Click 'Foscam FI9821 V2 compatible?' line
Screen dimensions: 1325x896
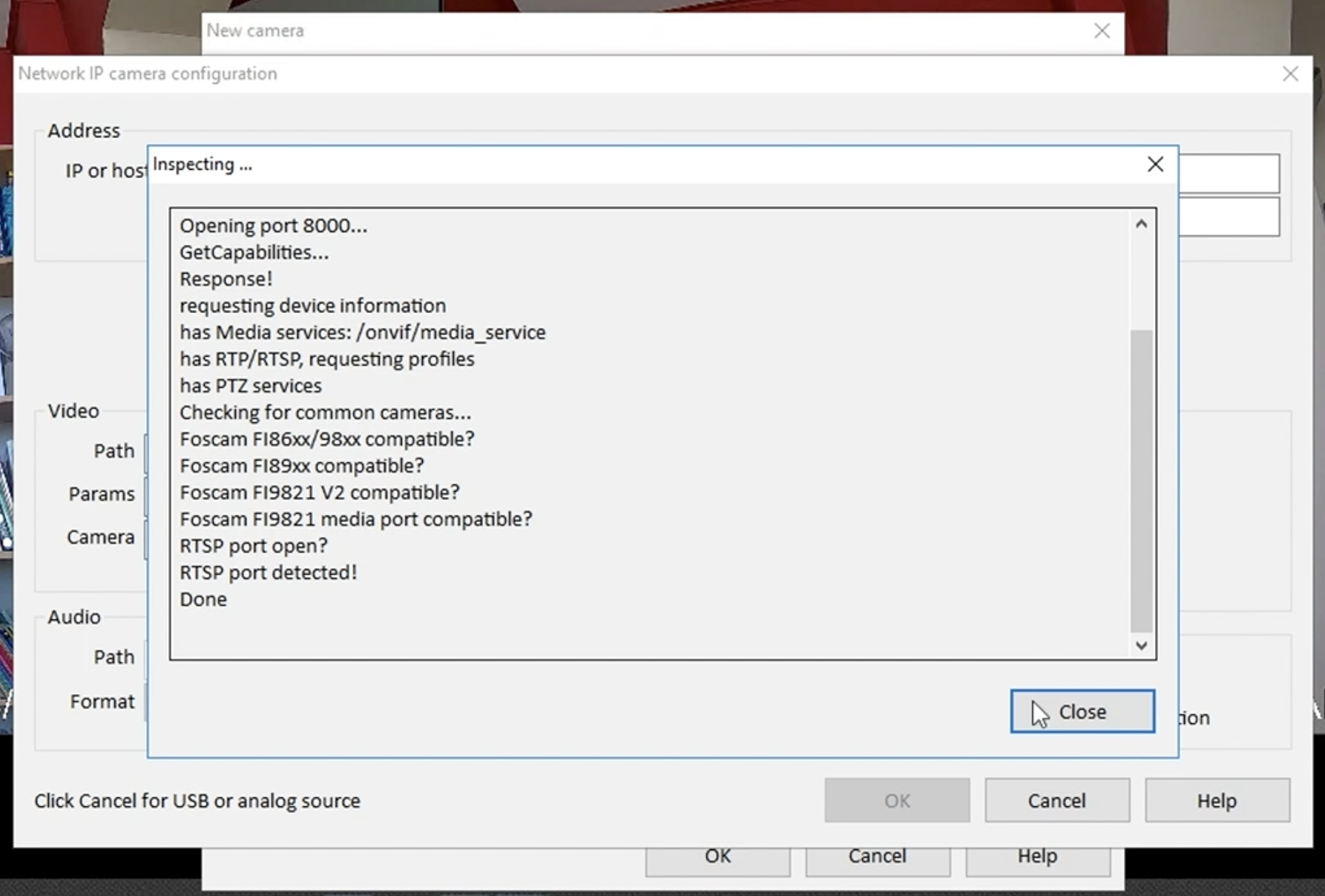pos(320,493)
